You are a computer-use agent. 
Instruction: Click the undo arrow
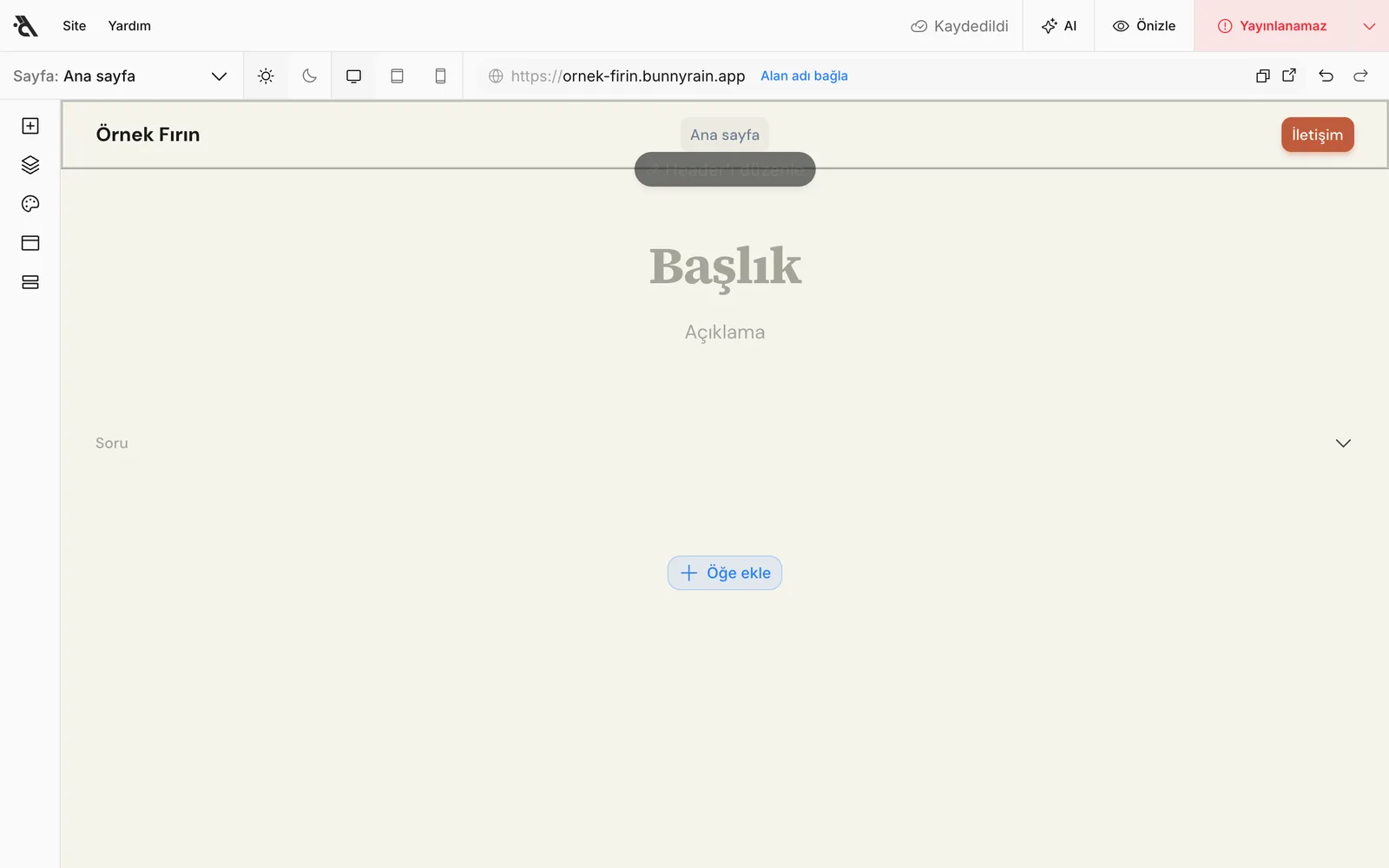1326,76
